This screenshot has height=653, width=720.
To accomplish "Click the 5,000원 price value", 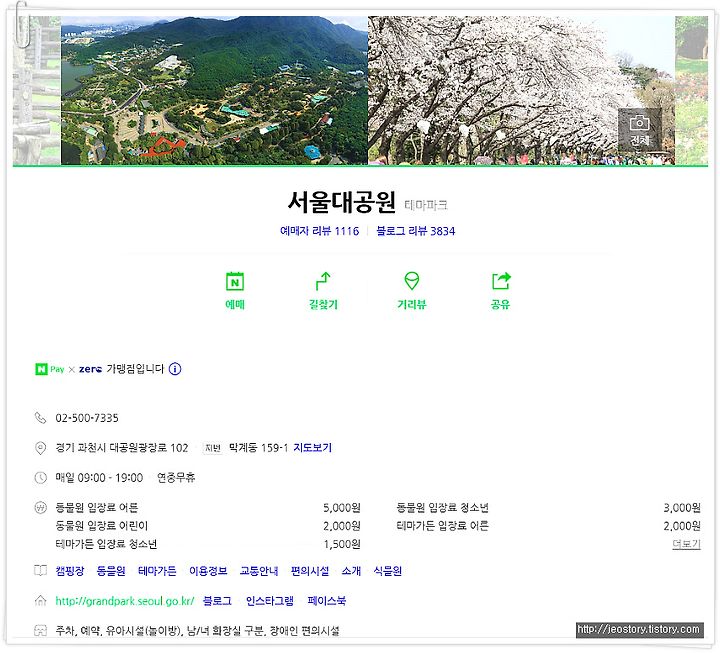I will click(x=342, y=507).
